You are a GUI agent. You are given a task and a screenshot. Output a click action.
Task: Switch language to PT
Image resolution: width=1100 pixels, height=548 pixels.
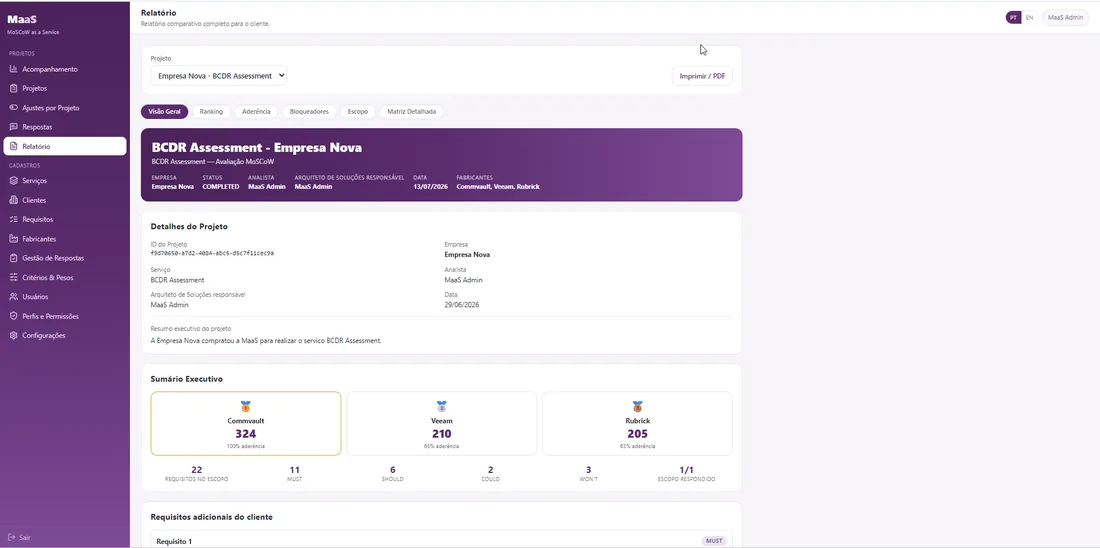click(1013, 18)
